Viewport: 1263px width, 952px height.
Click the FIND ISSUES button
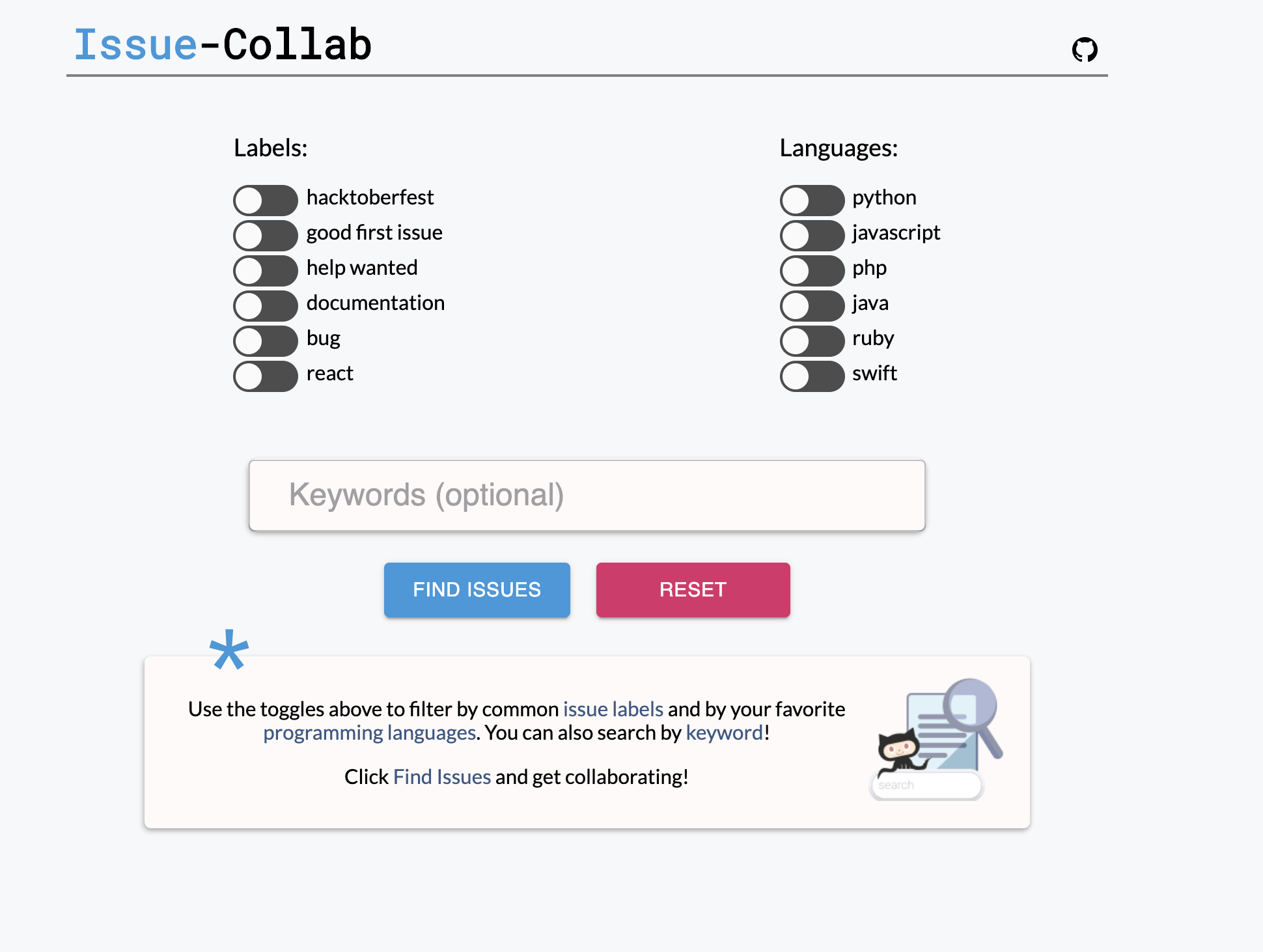[477, 589]
